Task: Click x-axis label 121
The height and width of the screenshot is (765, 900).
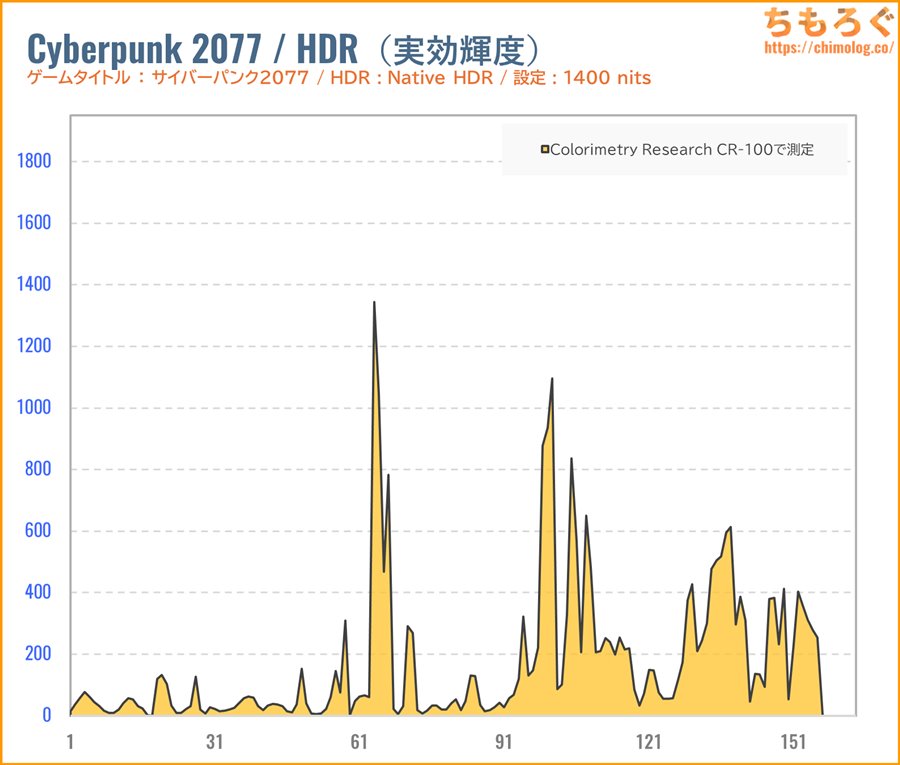Action: (x=648, y=741)
